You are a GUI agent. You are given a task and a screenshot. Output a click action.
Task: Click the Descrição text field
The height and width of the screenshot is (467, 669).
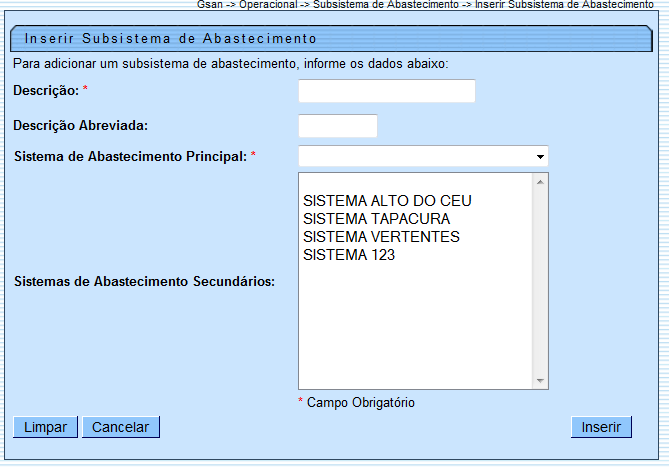(386, 91)
